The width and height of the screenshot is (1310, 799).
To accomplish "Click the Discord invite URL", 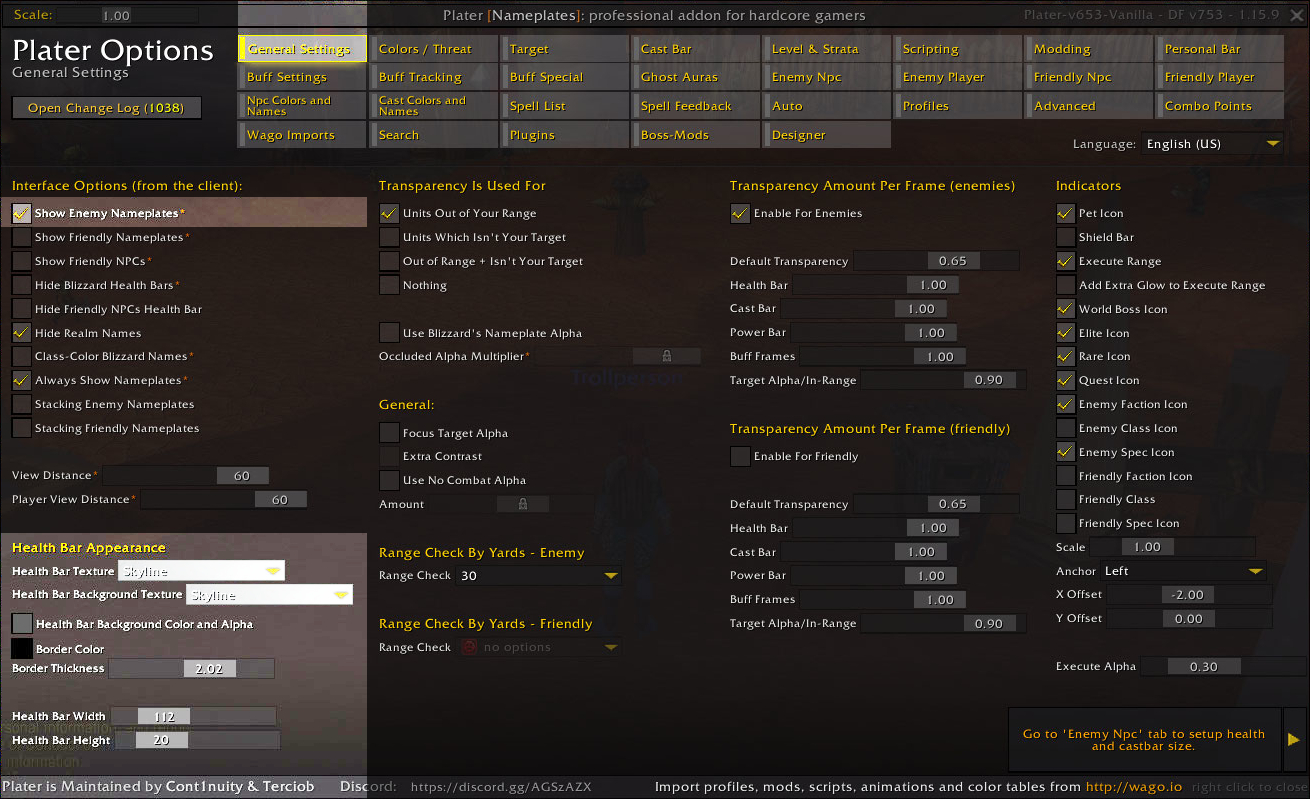I will (501, 787).
